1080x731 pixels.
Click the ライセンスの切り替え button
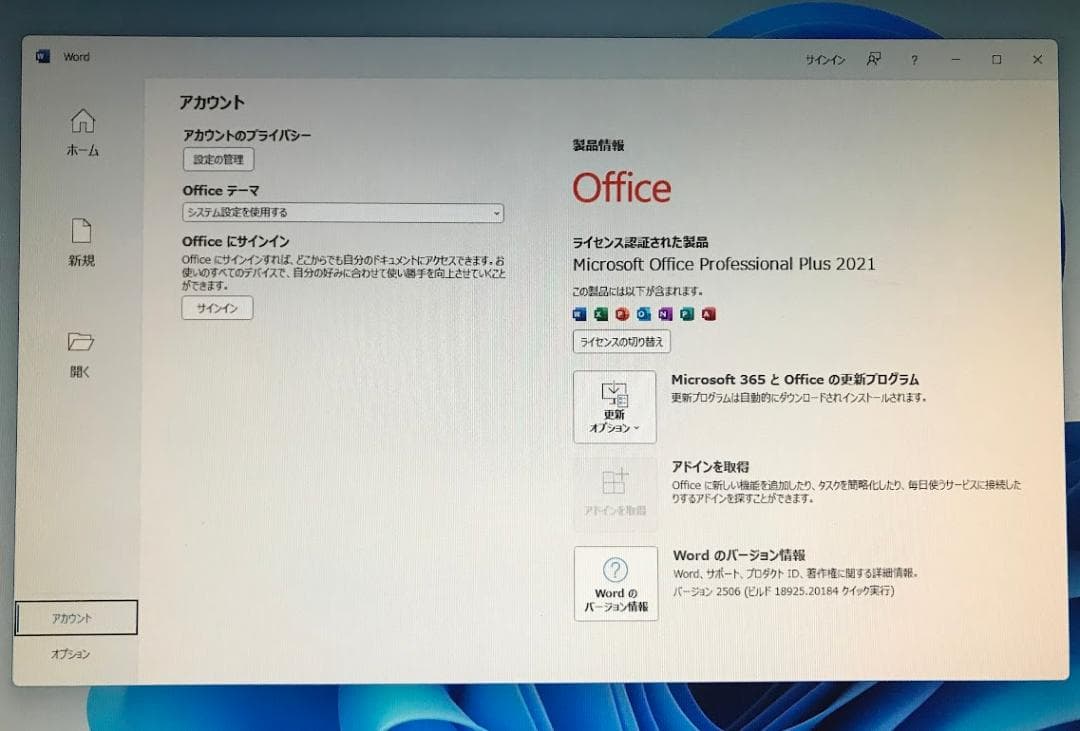[x=621, y=341]
